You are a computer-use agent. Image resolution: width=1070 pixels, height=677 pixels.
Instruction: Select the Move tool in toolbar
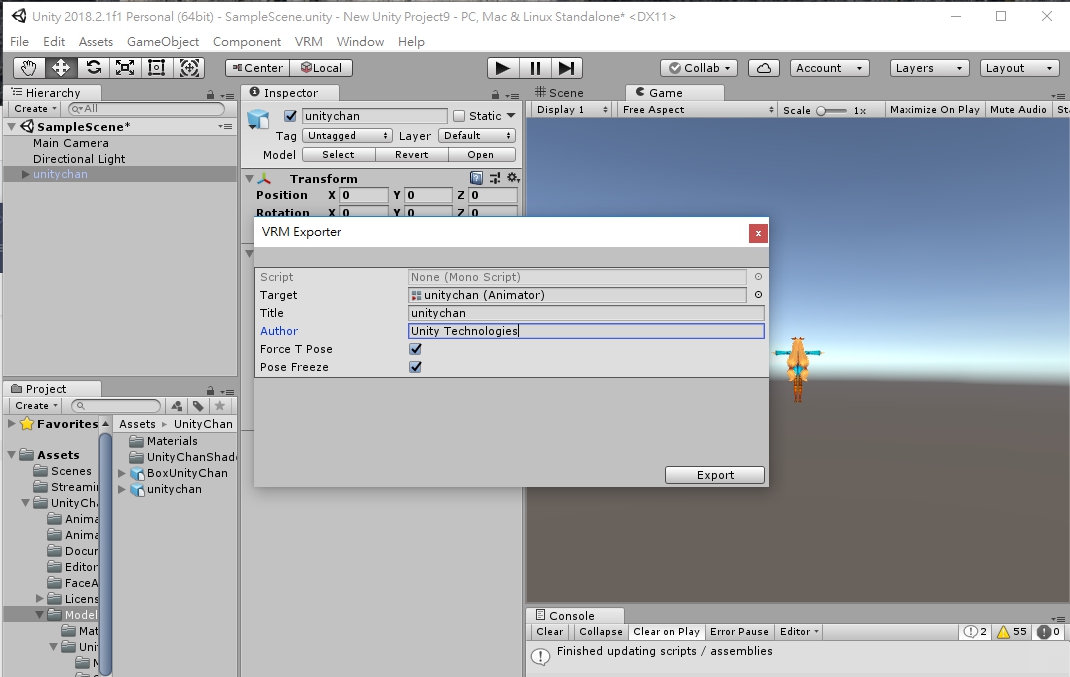pos(61,68)
